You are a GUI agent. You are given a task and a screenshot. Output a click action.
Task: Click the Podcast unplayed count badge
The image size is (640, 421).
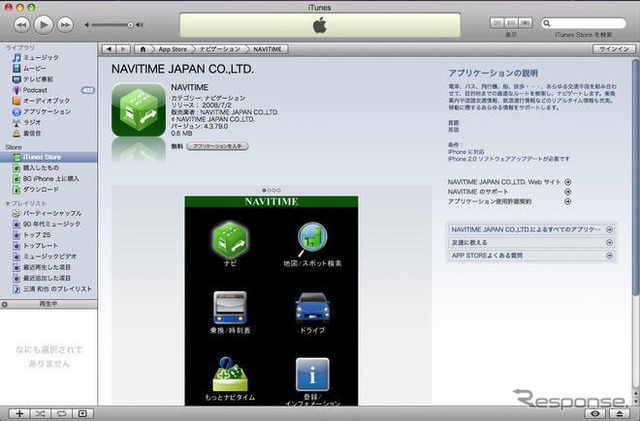coord(87,90)
